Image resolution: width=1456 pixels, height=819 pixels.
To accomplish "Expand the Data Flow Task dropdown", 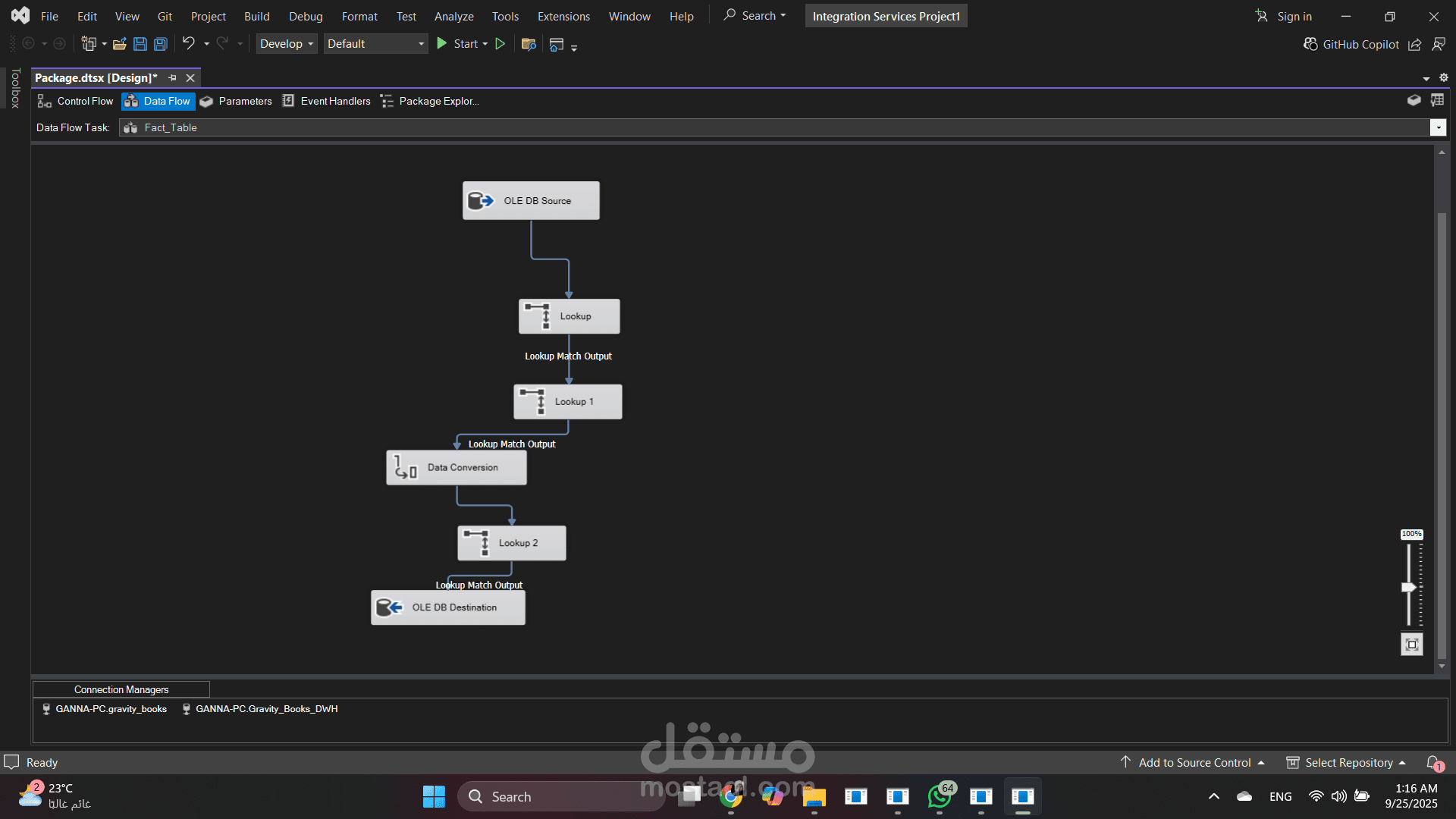I will pos(1438,127).
